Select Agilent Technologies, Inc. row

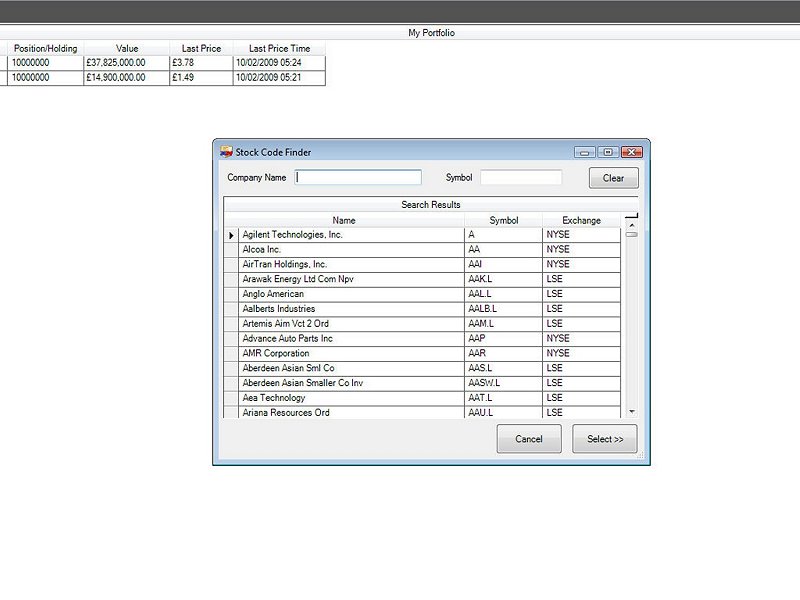[422, 235]
